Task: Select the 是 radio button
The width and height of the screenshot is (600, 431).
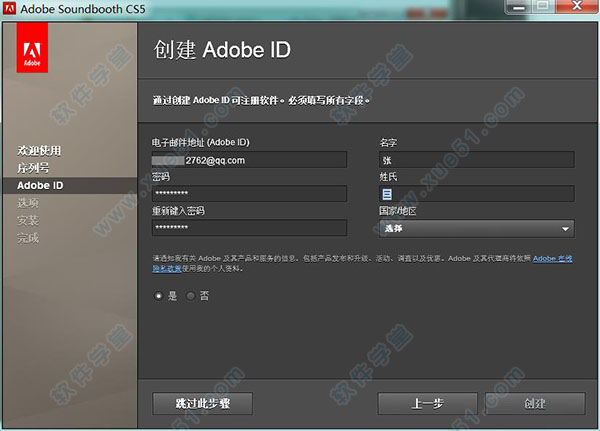Action: (158, 296)
